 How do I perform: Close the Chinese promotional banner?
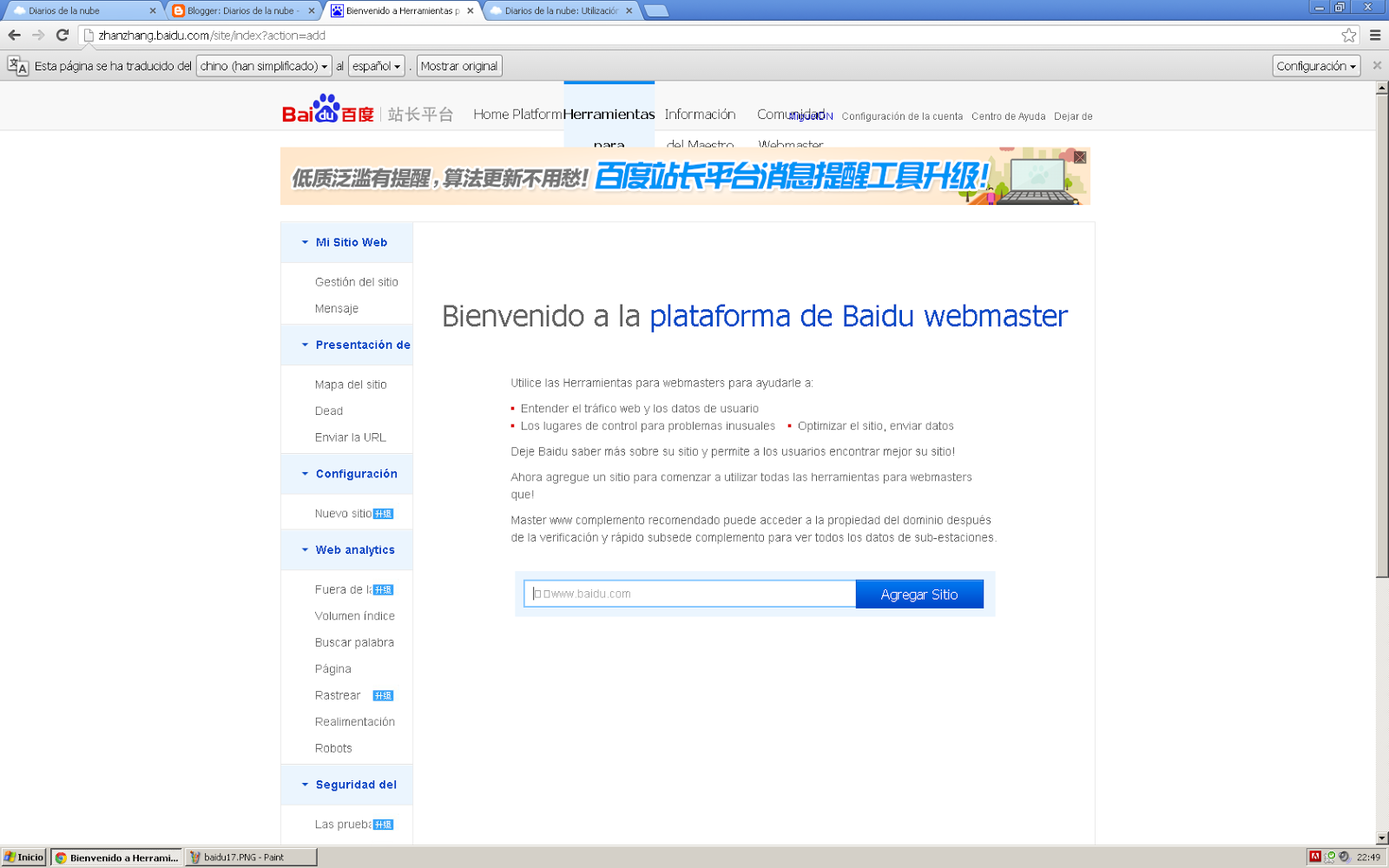coord(1080,157)
